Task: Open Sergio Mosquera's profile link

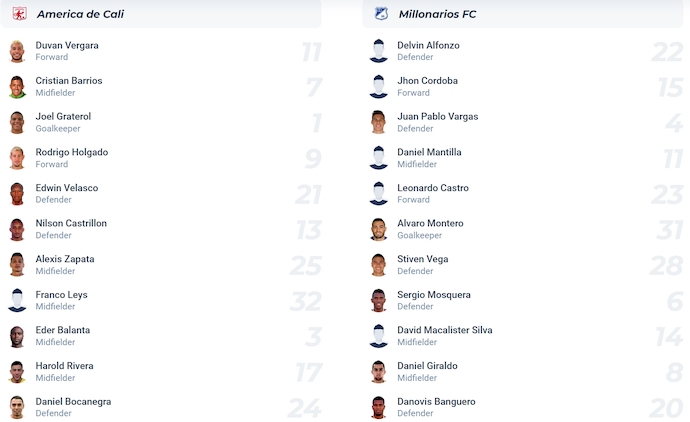Action: (x=434, y=295)
